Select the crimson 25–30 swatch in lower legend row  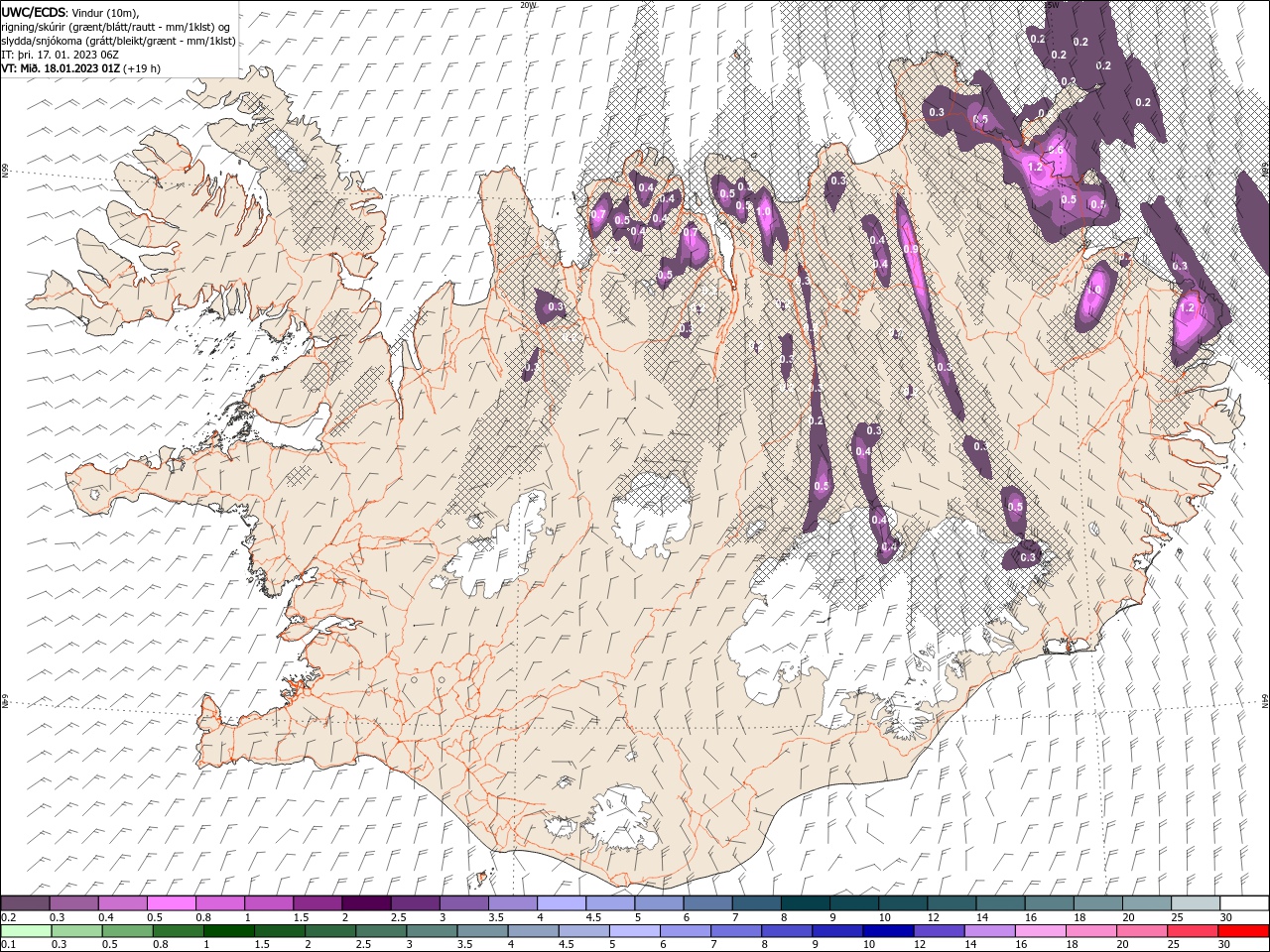[1192, 931]
